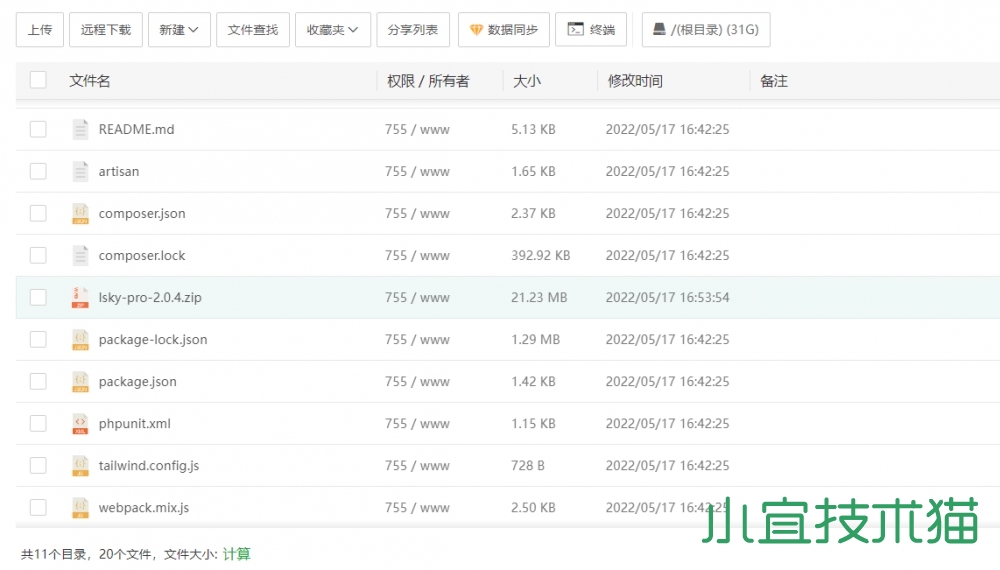Click the 21.23 MB size value
The width and height of the screenshot is (1000, 570).
click(x=539, y=298)
